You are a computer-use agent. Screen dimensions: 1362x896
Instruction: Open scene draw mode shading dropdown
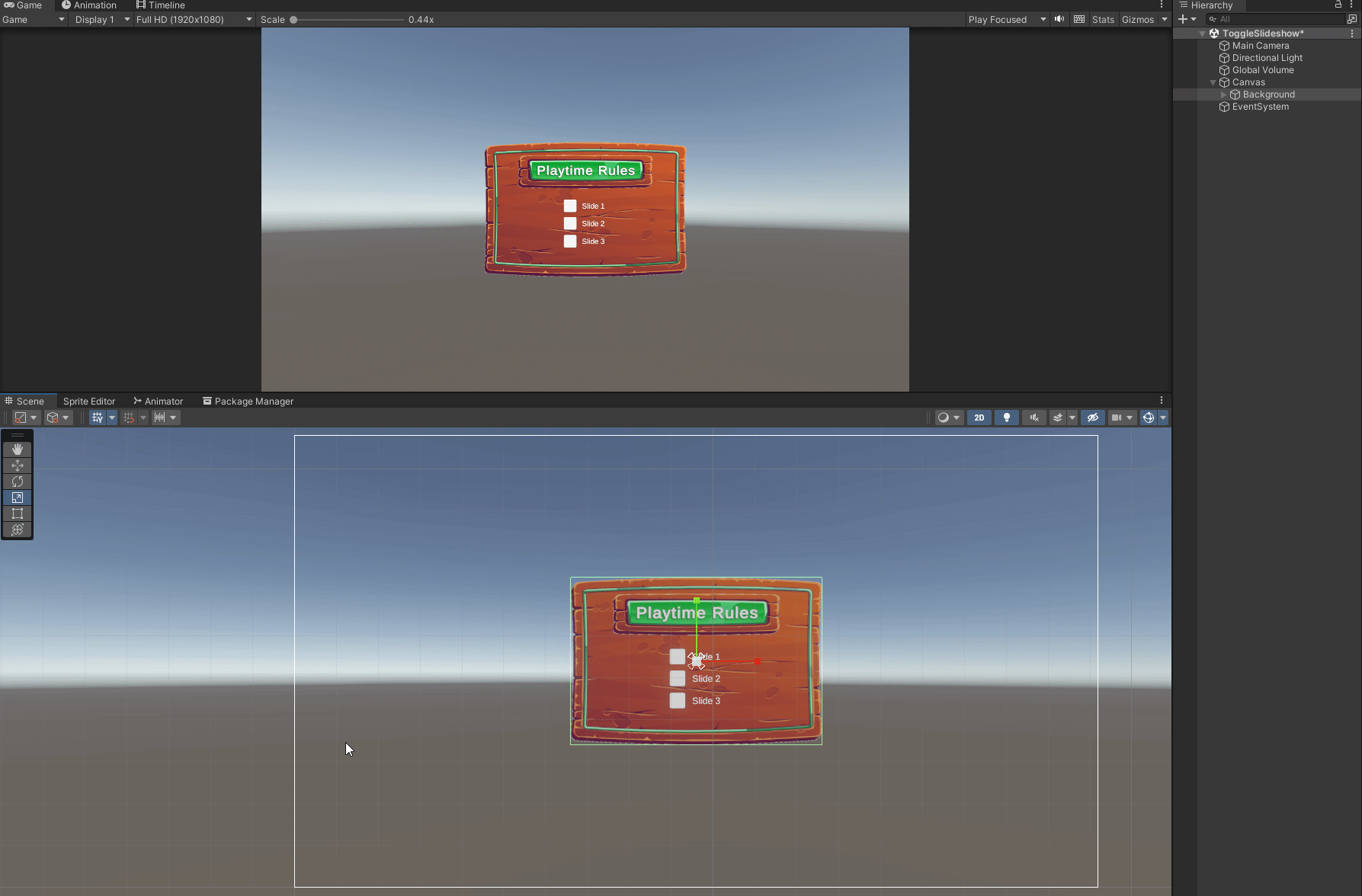tap(949, 418)
